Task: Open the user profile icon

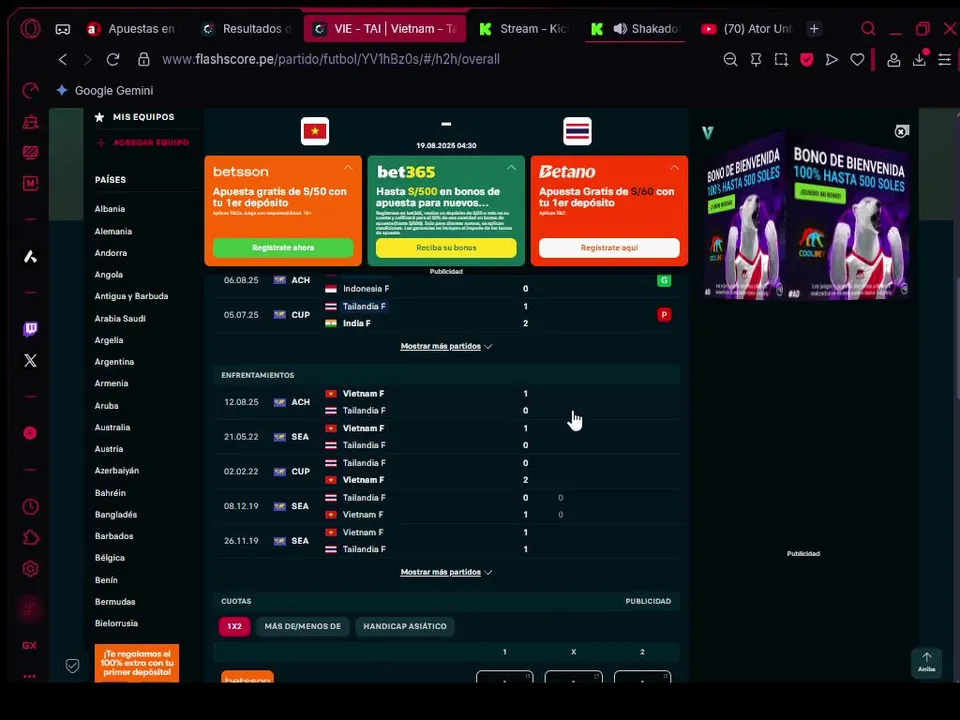Action: click(893, 59)
